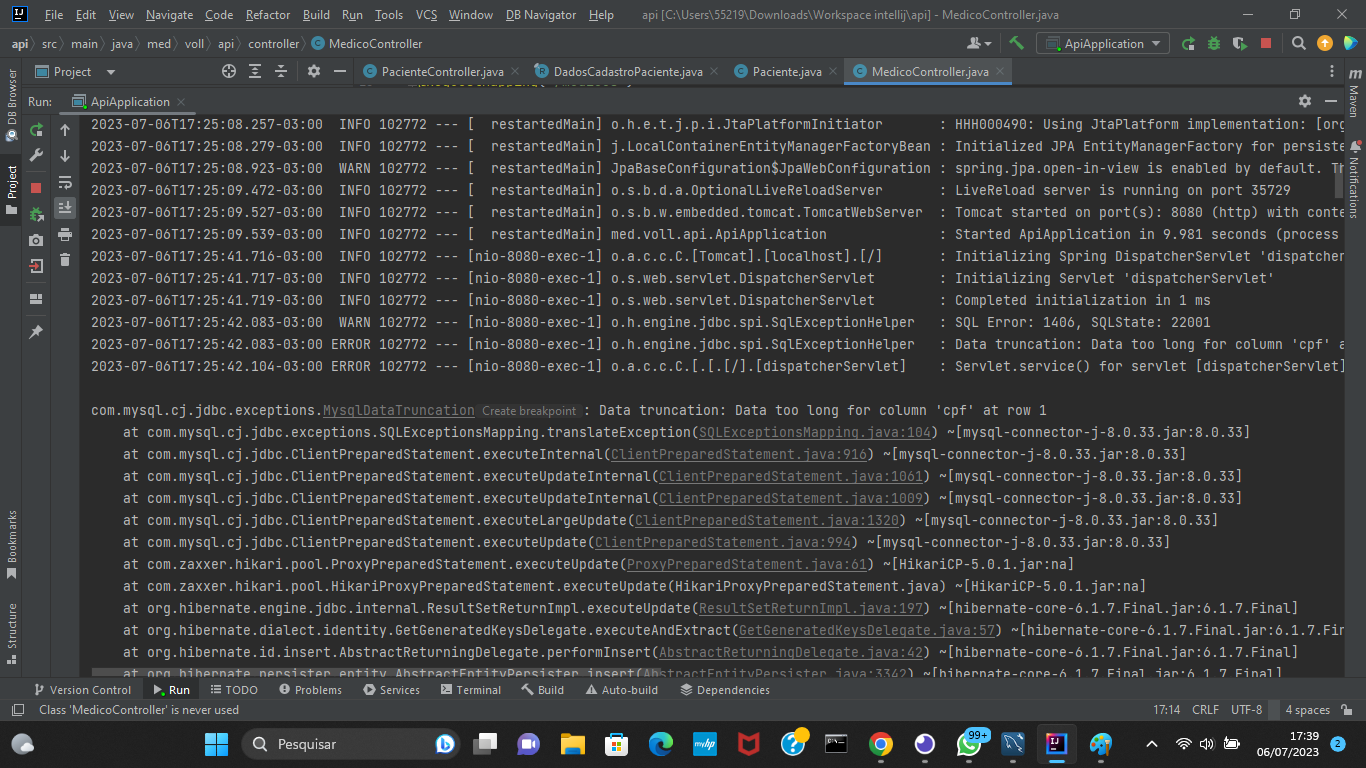Open Chrome from the taskbar
1366x768 pixels.
[881, 744]
